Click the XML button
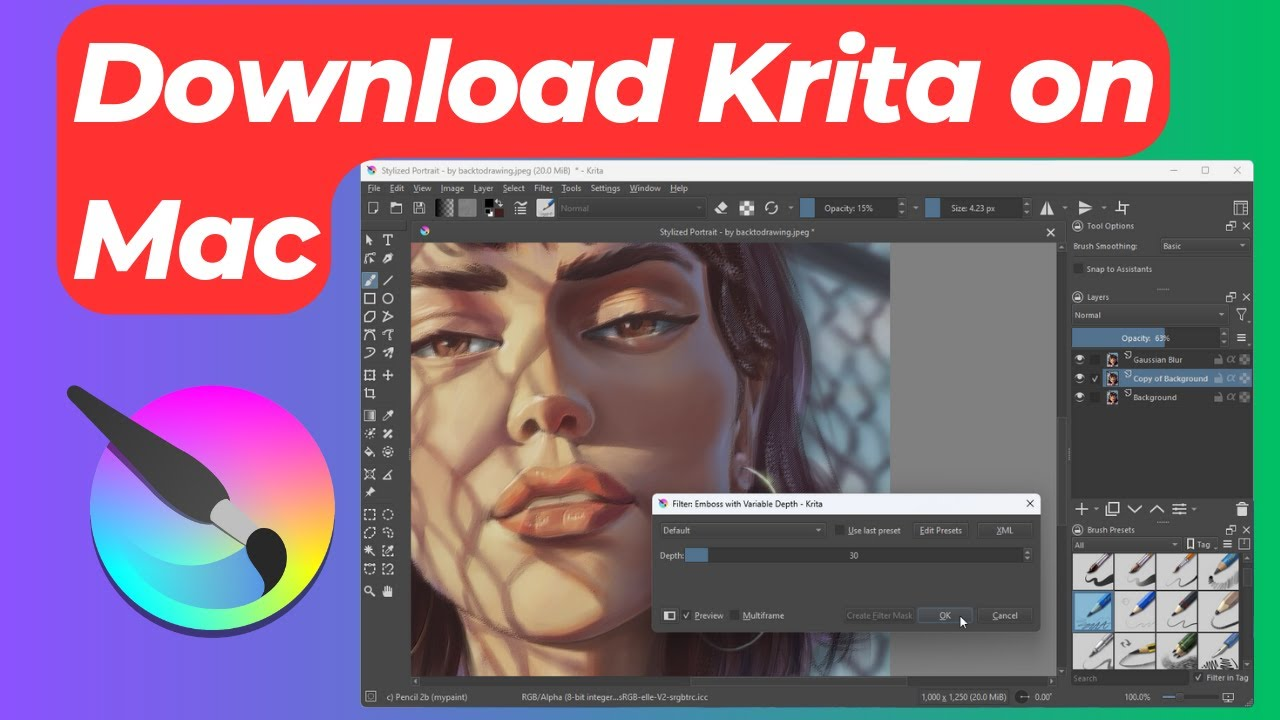 1005,531
